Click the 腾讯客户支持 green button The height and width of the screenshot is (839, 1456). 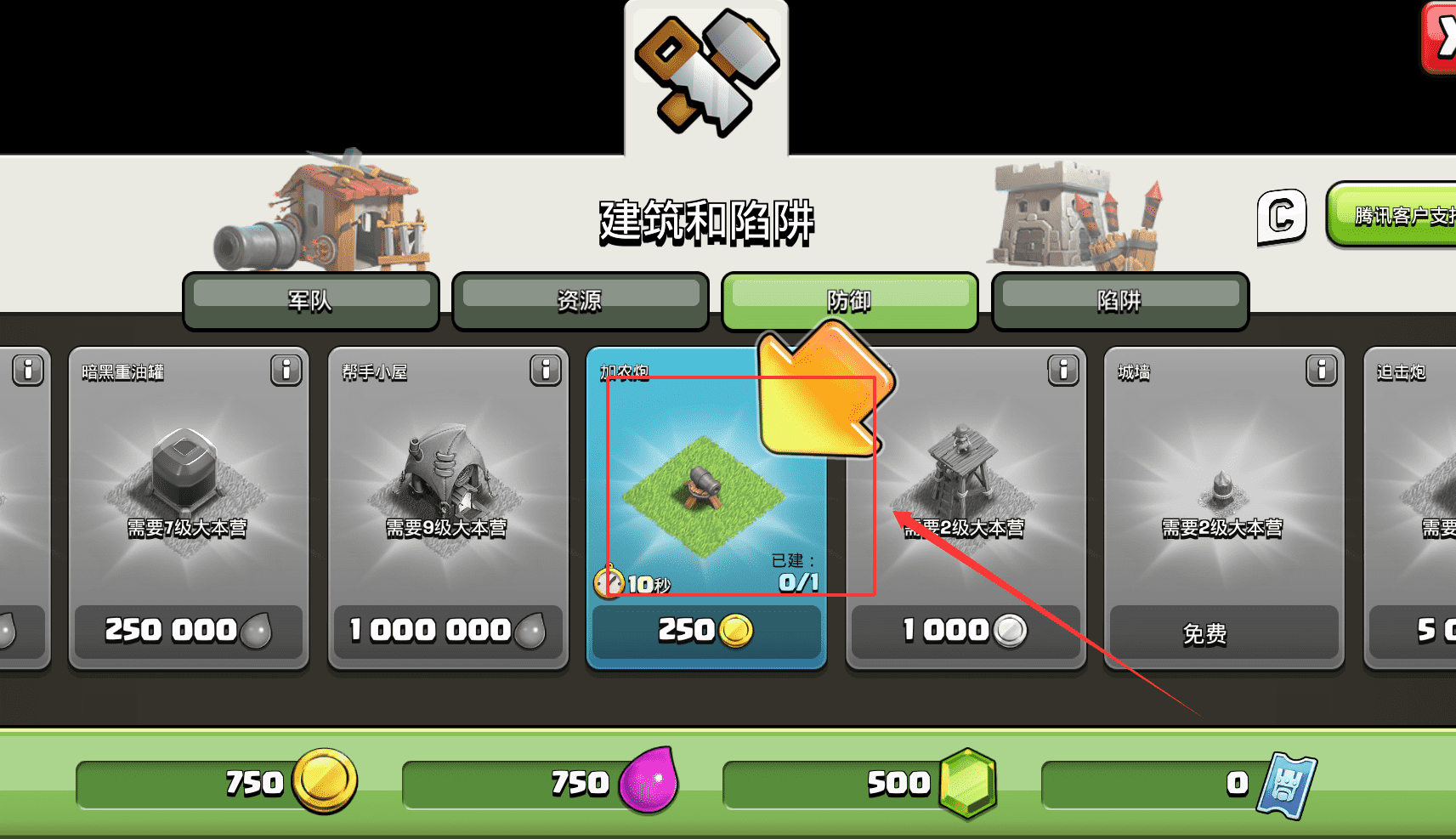click(1392, 215)
